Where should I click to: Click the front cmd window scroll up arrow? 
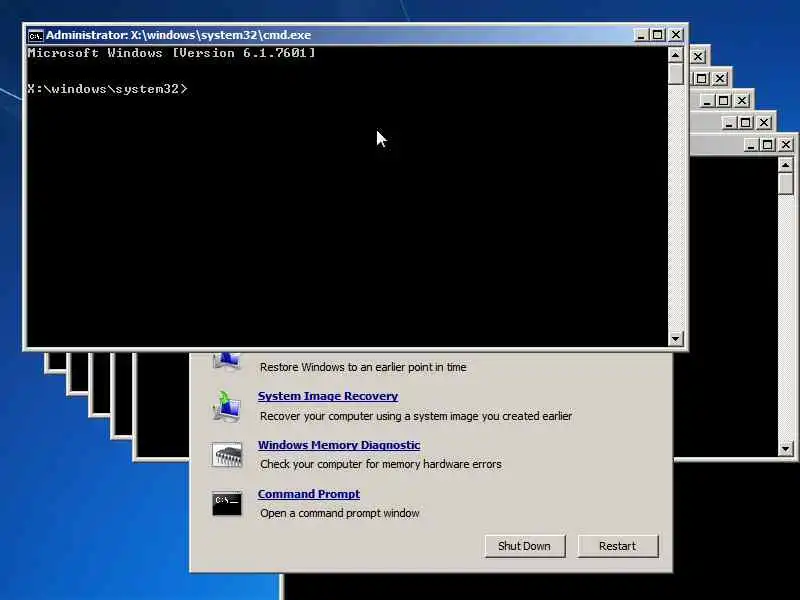click(x=676, y=55)
